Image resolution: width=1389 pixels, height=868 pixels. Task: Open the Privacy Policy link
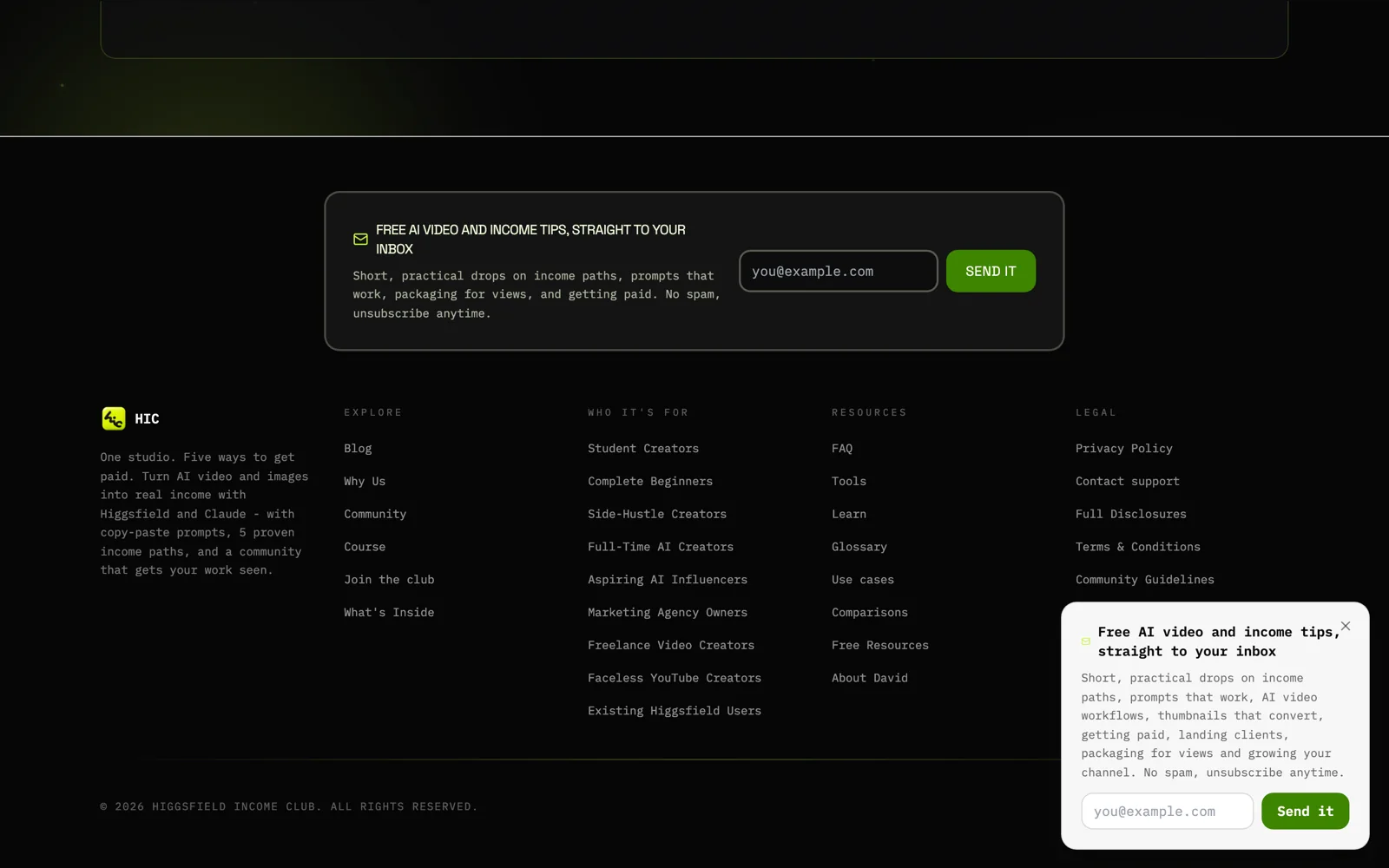click(x=1124, y=449)
